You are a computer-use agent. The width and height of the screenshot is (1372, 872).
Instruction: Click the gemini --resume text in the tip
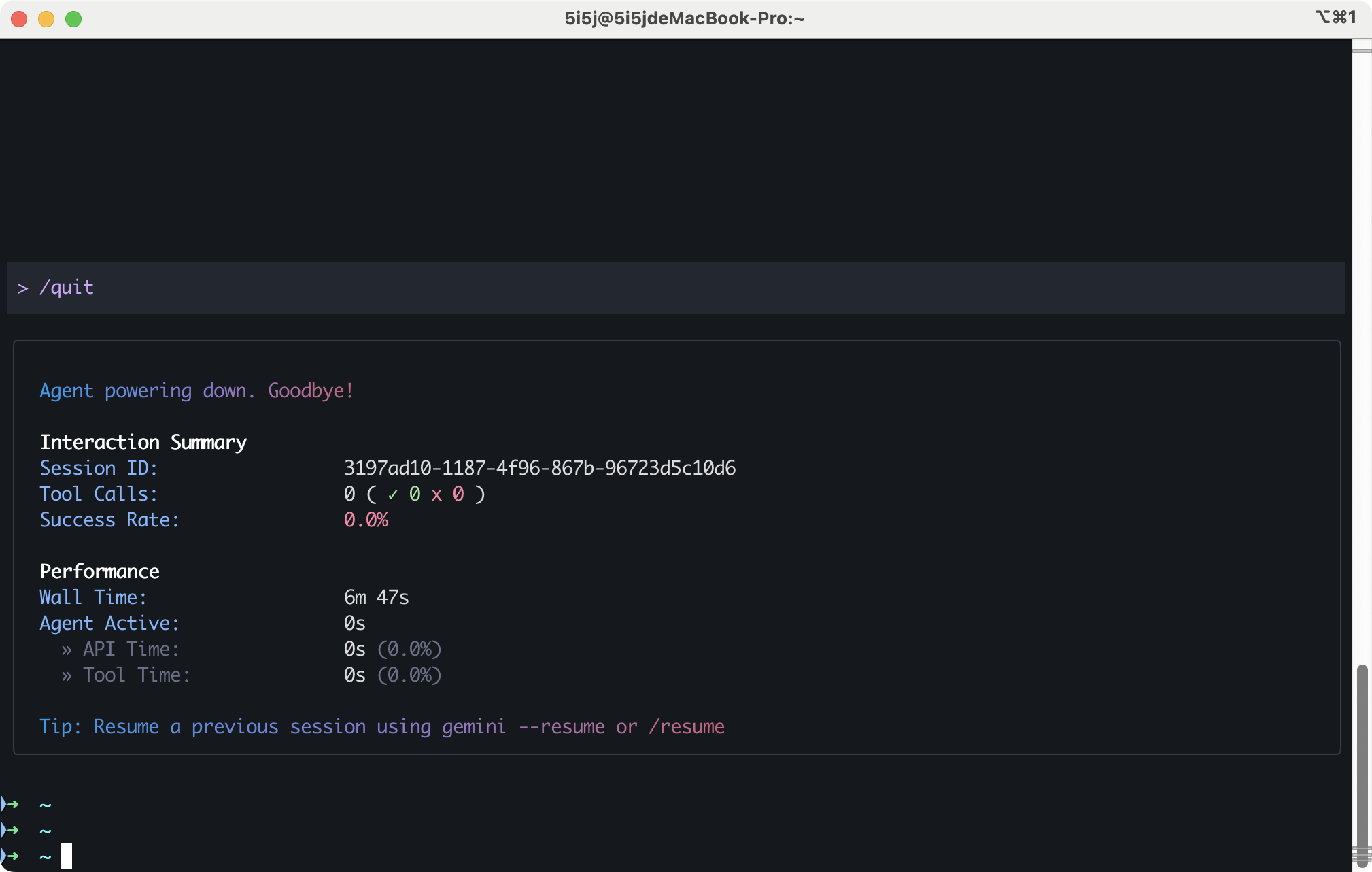point(523,726)
